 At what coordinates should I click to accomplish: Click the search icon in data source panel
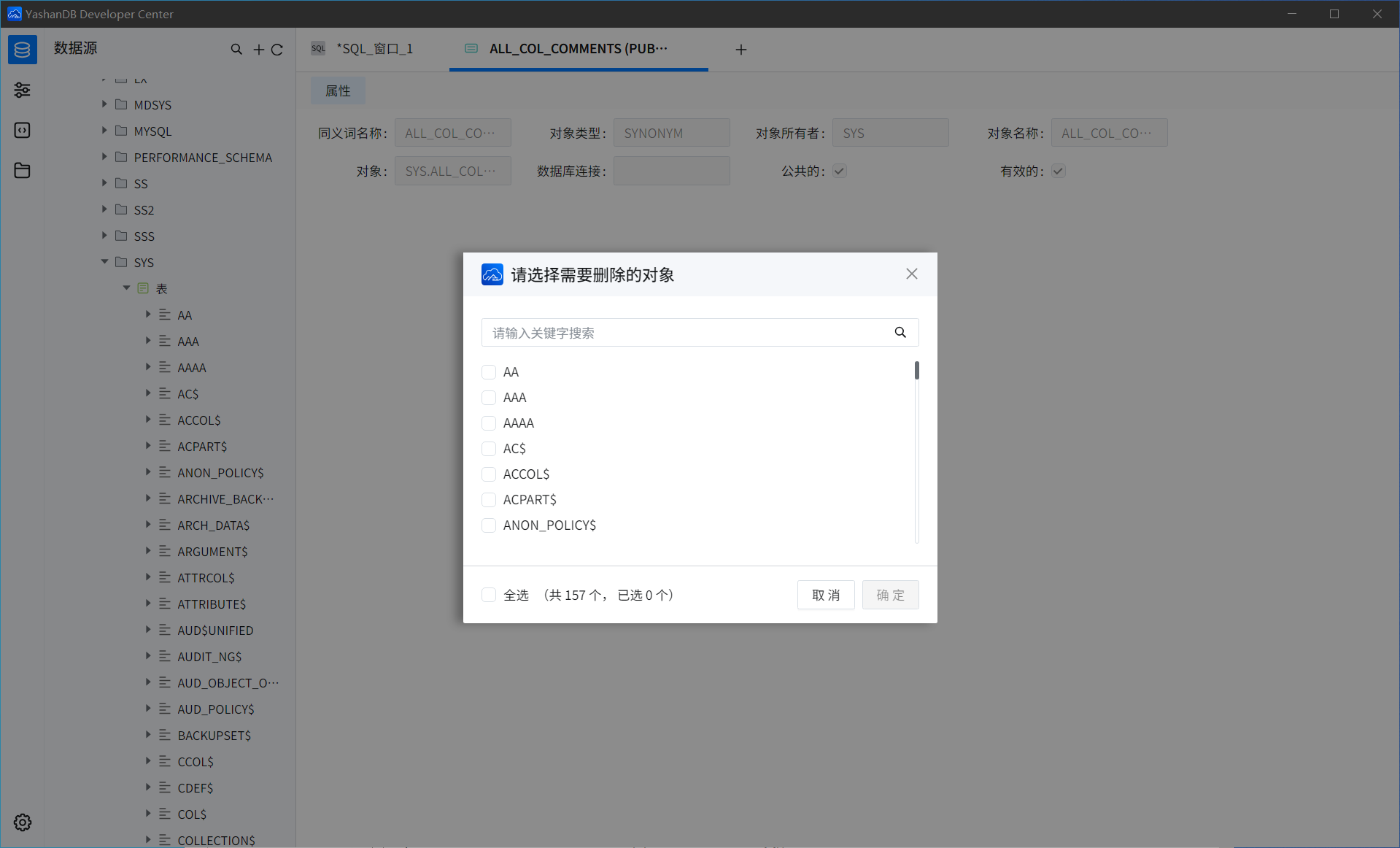(x=236, y=50)
